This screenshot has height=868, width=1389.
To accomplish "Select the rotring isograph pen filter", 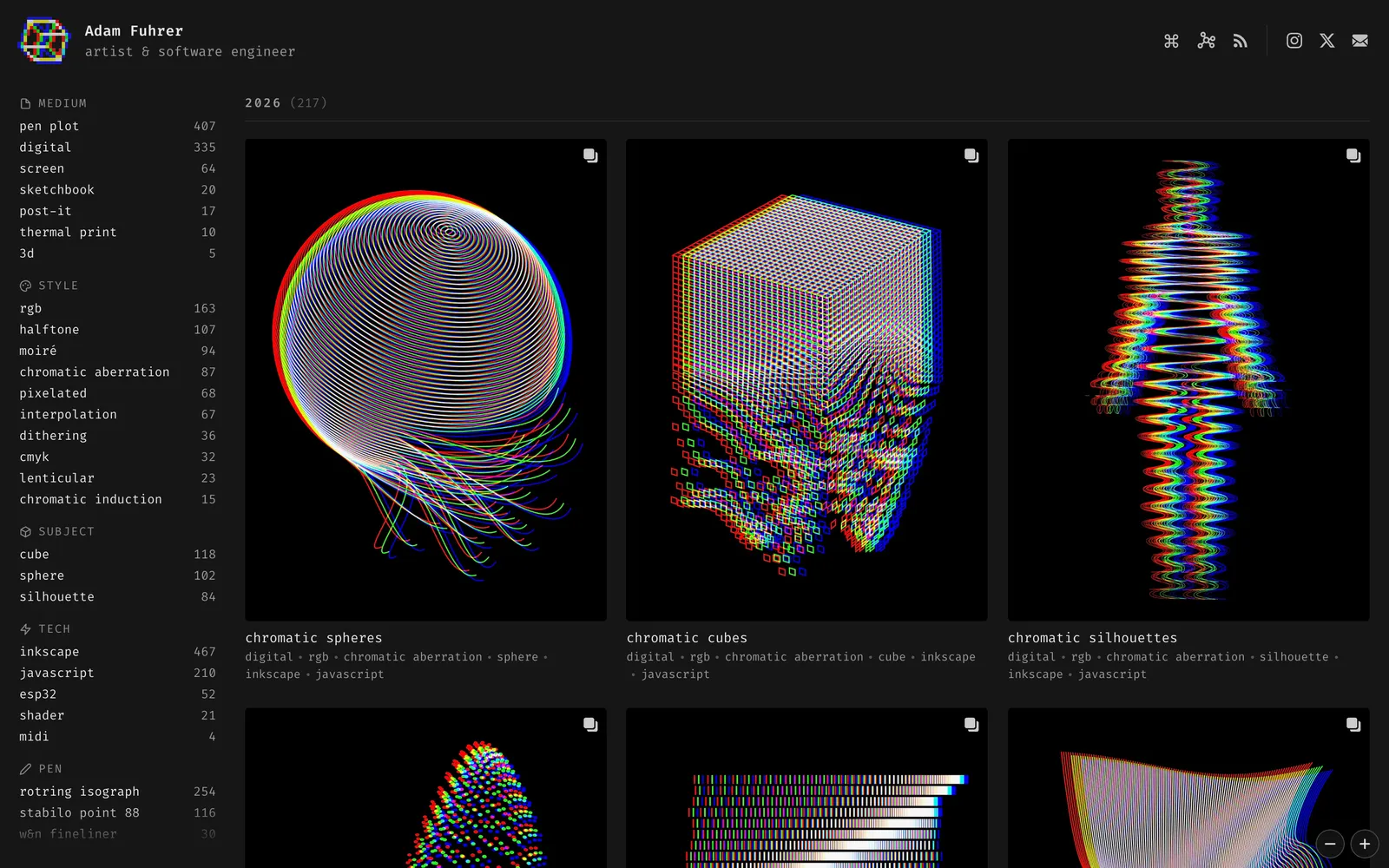I will pyautogui.click(x=117, y=792).
